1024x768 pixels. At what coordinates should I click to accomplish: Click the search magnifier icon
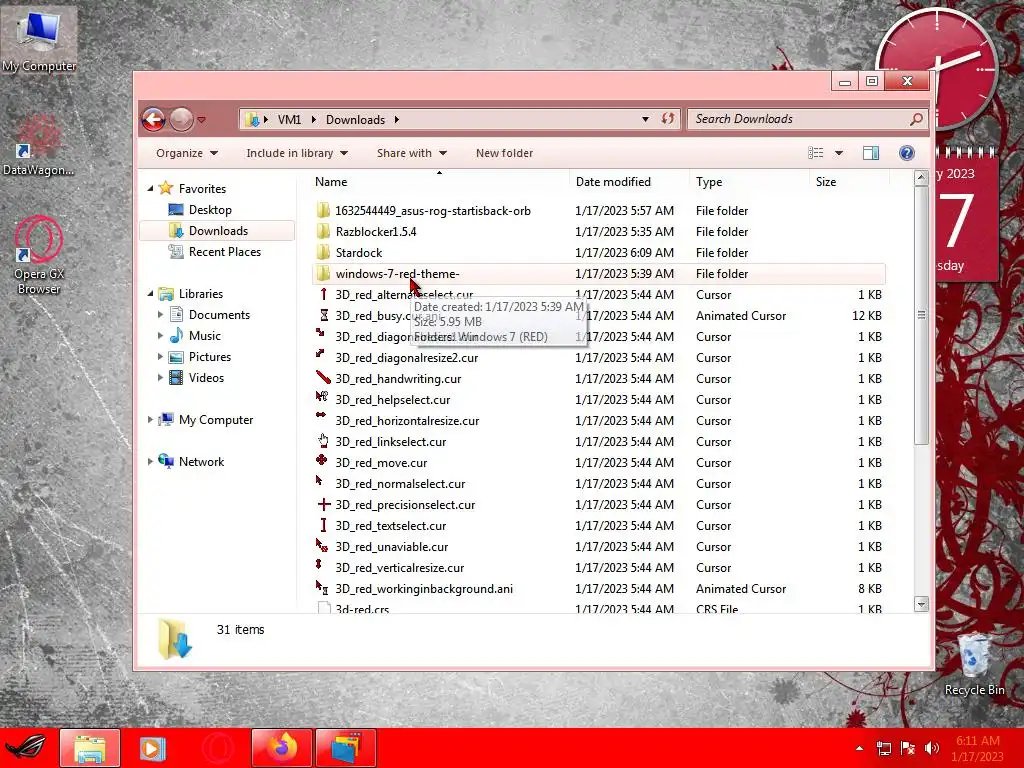coord(916,119)
